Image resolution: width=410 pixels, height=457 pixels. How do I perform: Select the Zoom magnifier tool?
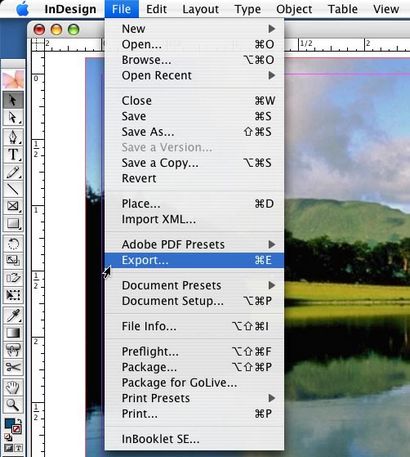click(13, 405)
